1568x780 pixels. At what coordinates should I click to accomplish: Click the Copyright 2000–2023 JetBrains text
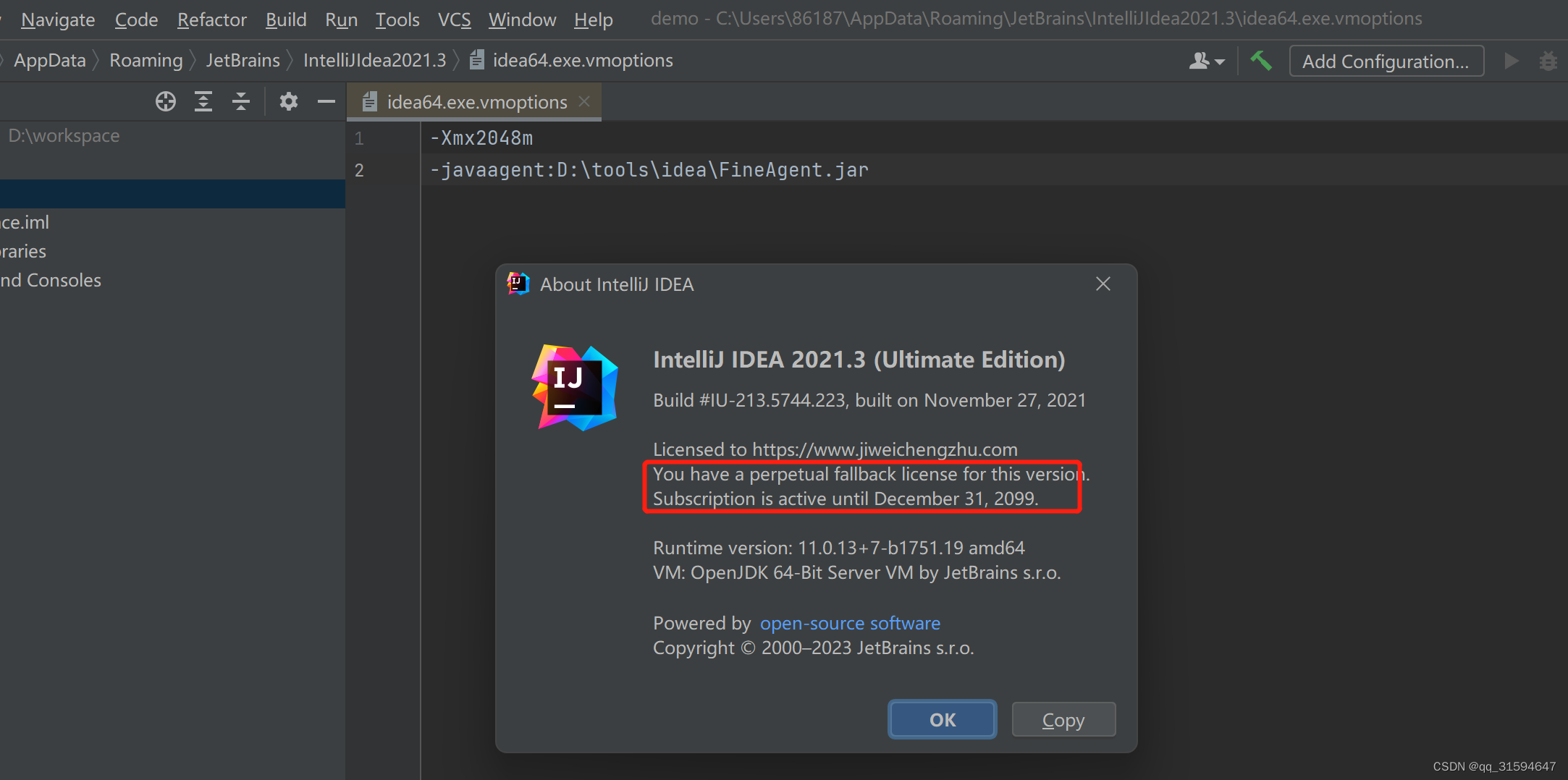point(814,648)
